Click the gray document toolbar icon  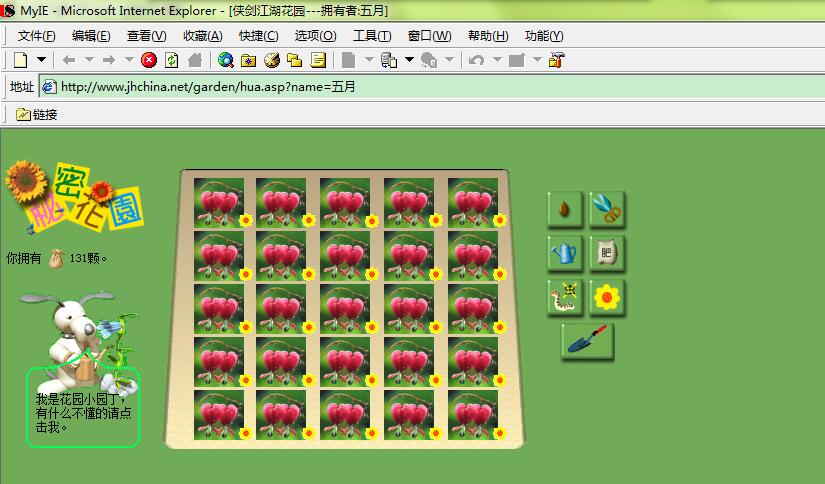point(348,60)
